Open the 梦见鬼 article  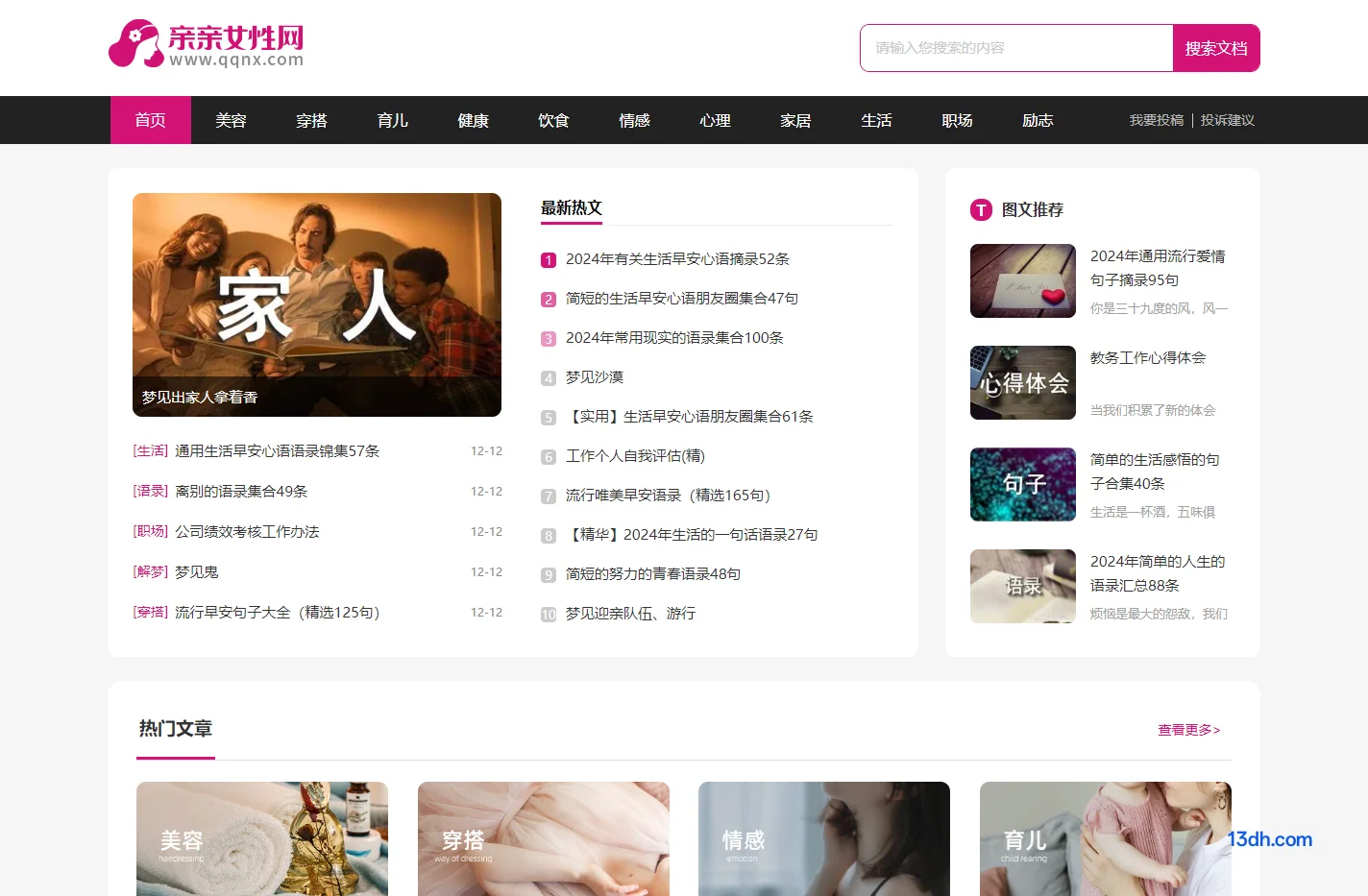pos(197,572)
